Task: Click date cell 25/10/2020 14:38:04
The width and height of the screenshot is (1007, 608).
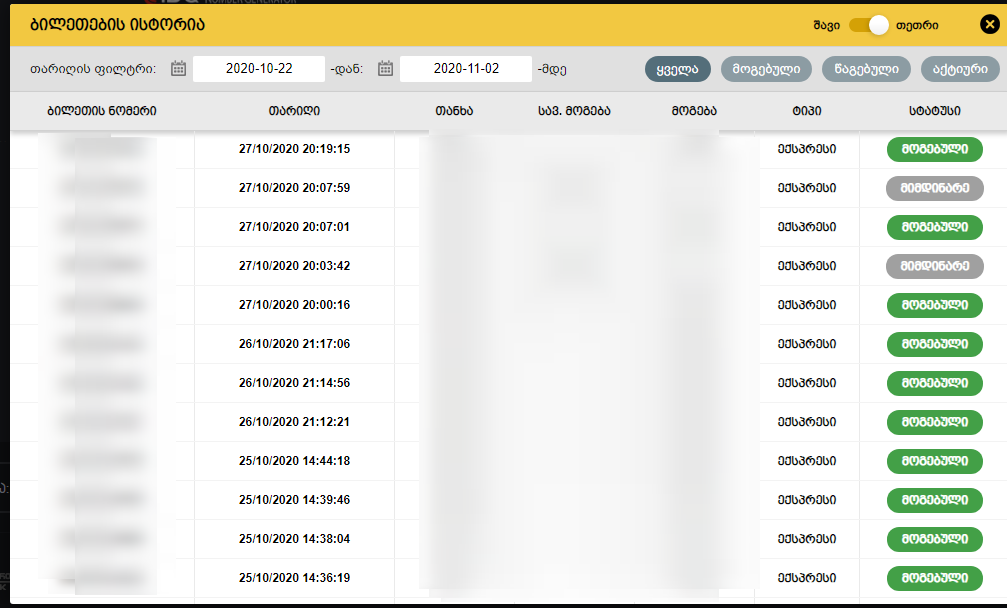Action: pyautogui.click(x=294, y=539)
